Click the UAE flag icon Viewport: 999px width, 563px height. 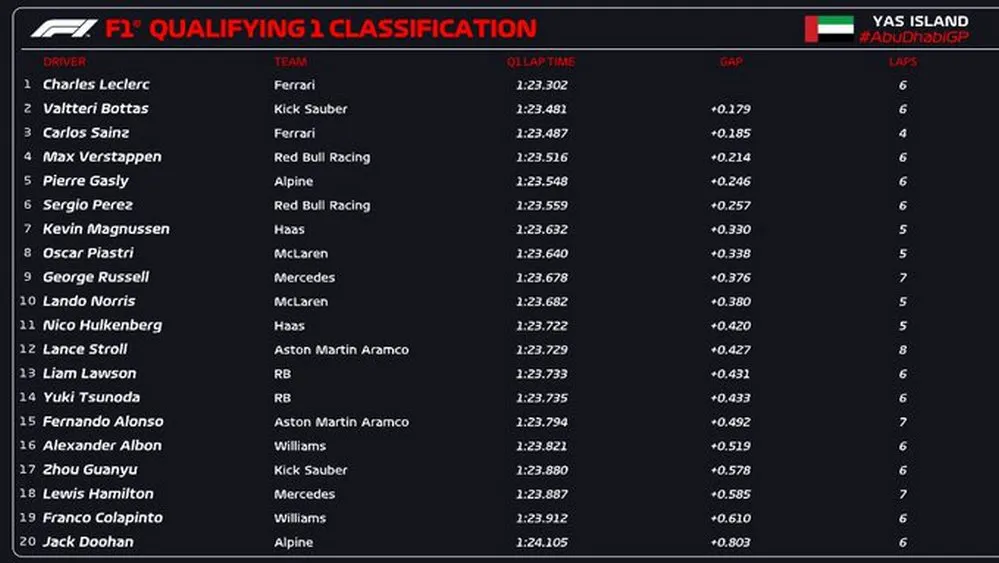click(829, 28)
